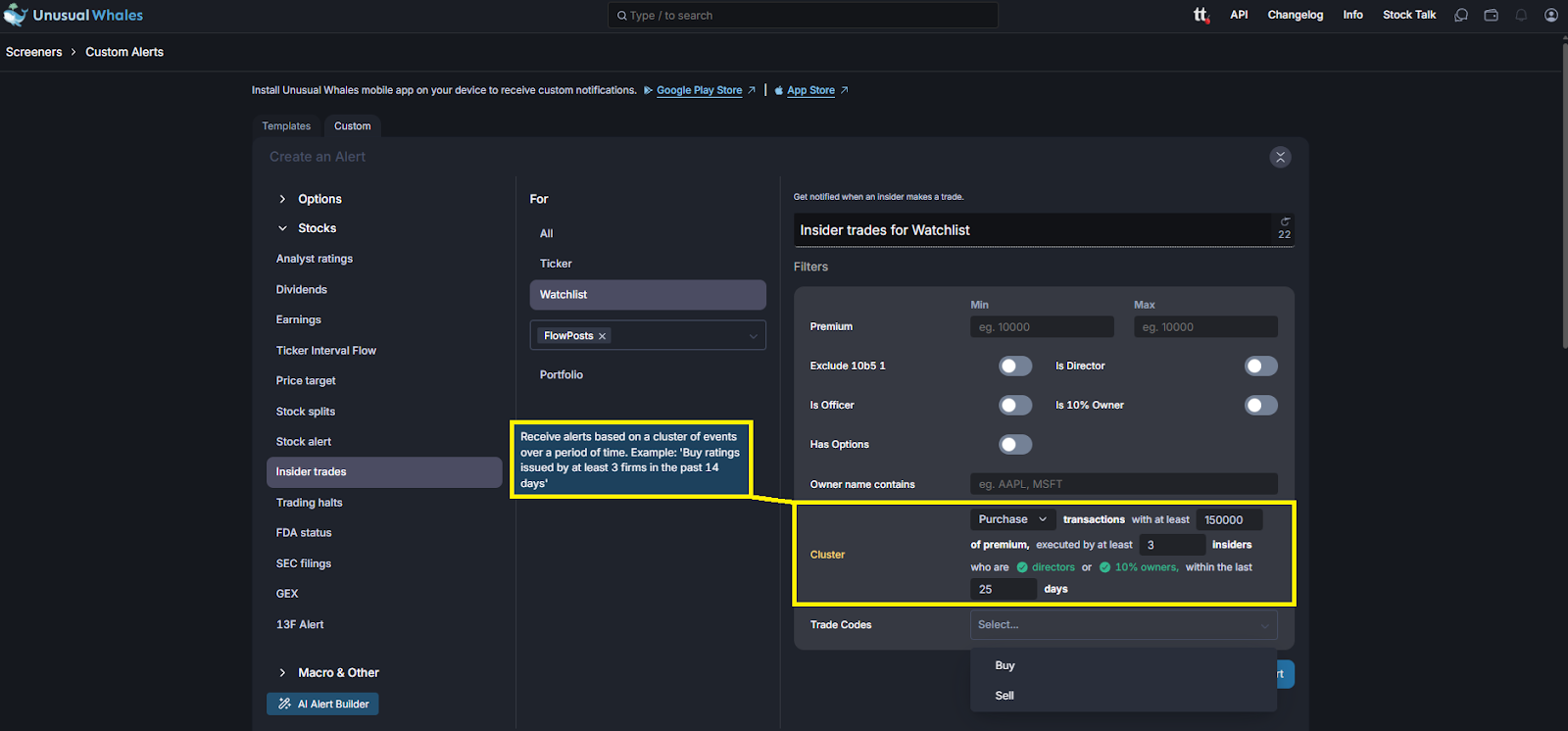Click the Apple App Store icon
This screenshot has height=731, width=1568.
[779, 90]
